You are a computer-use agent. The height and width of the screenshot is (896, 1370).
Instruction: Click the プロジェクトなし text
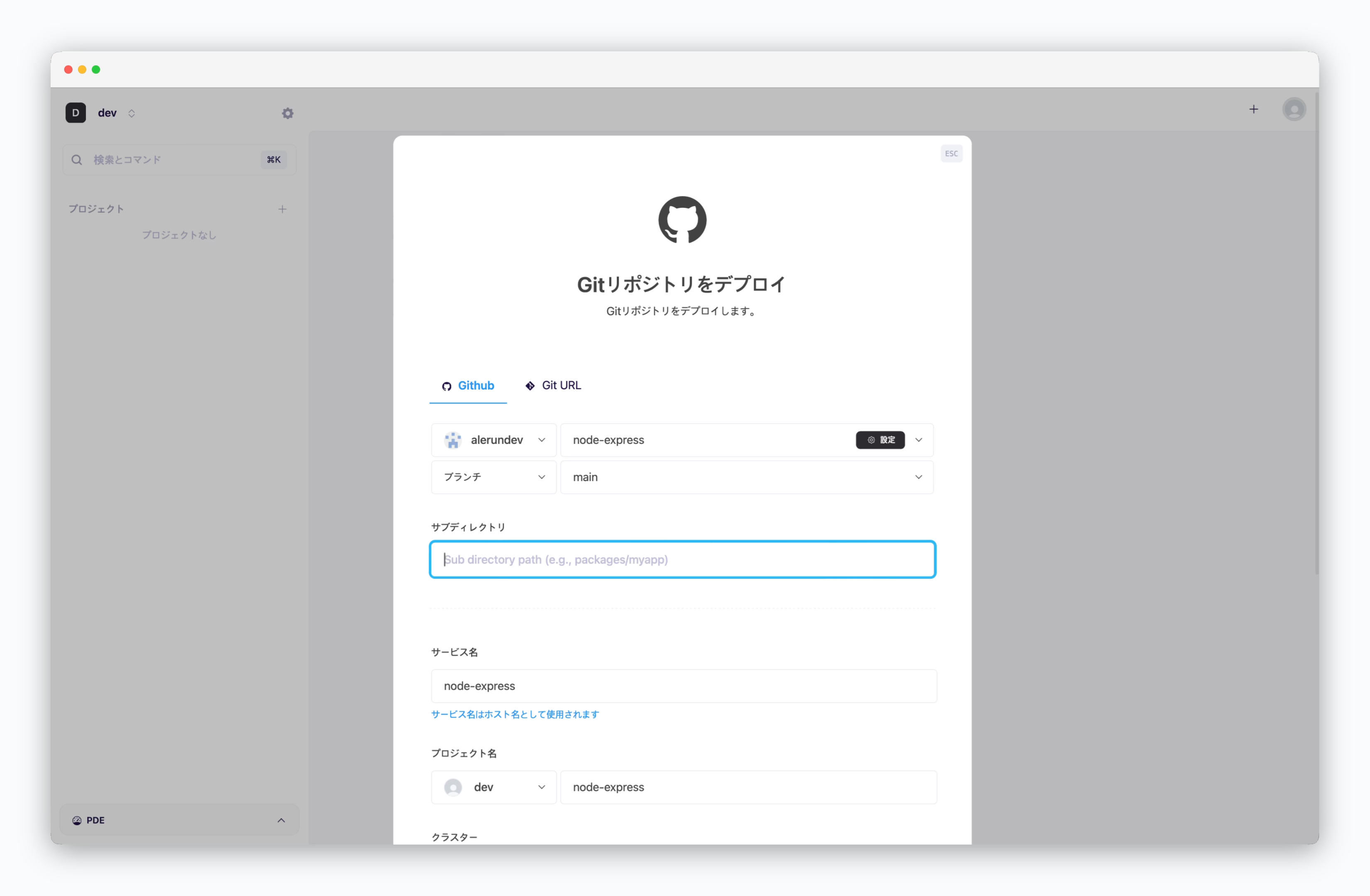click(179, 235)
